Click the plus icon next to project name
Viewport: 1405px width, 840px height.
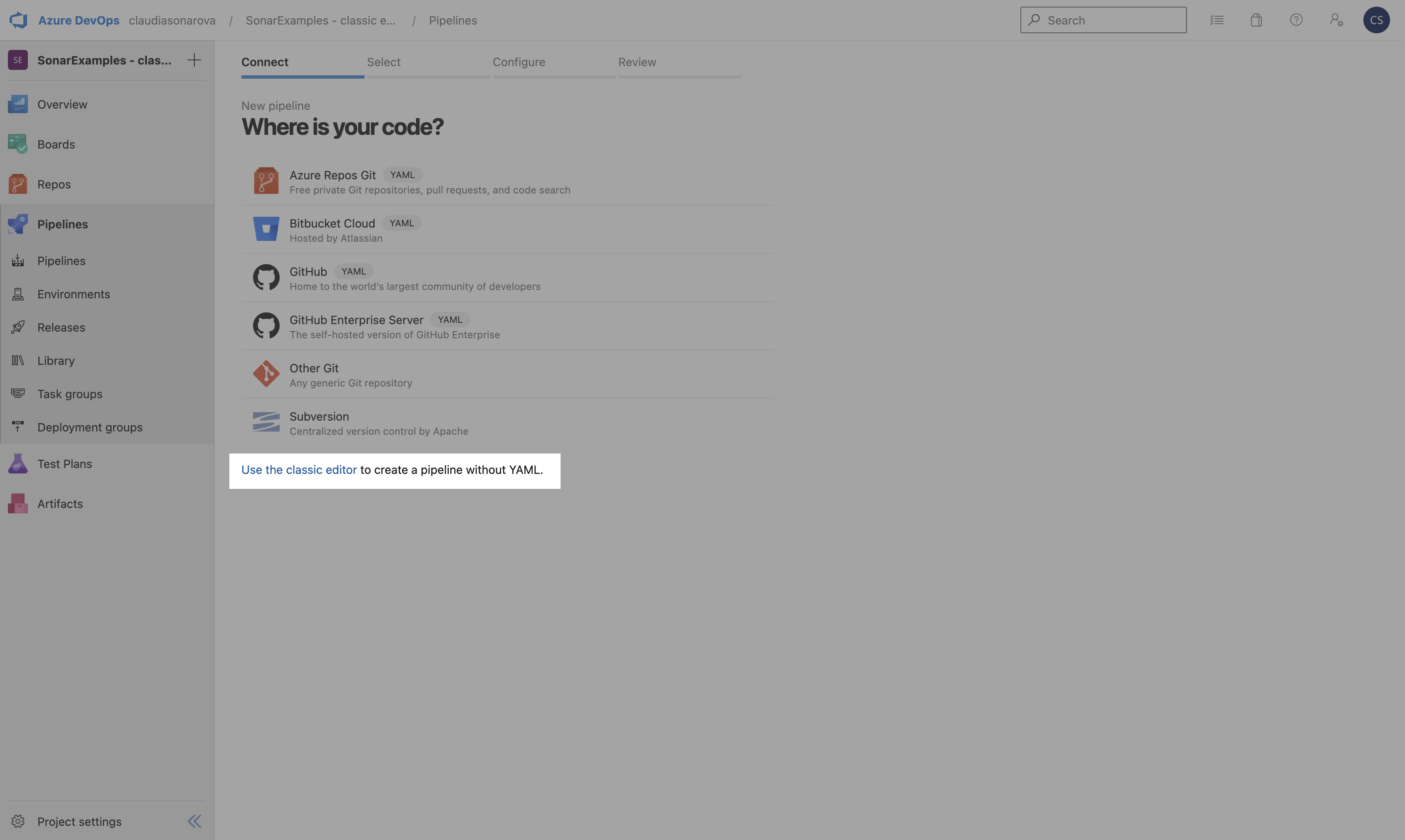(194, 60)
